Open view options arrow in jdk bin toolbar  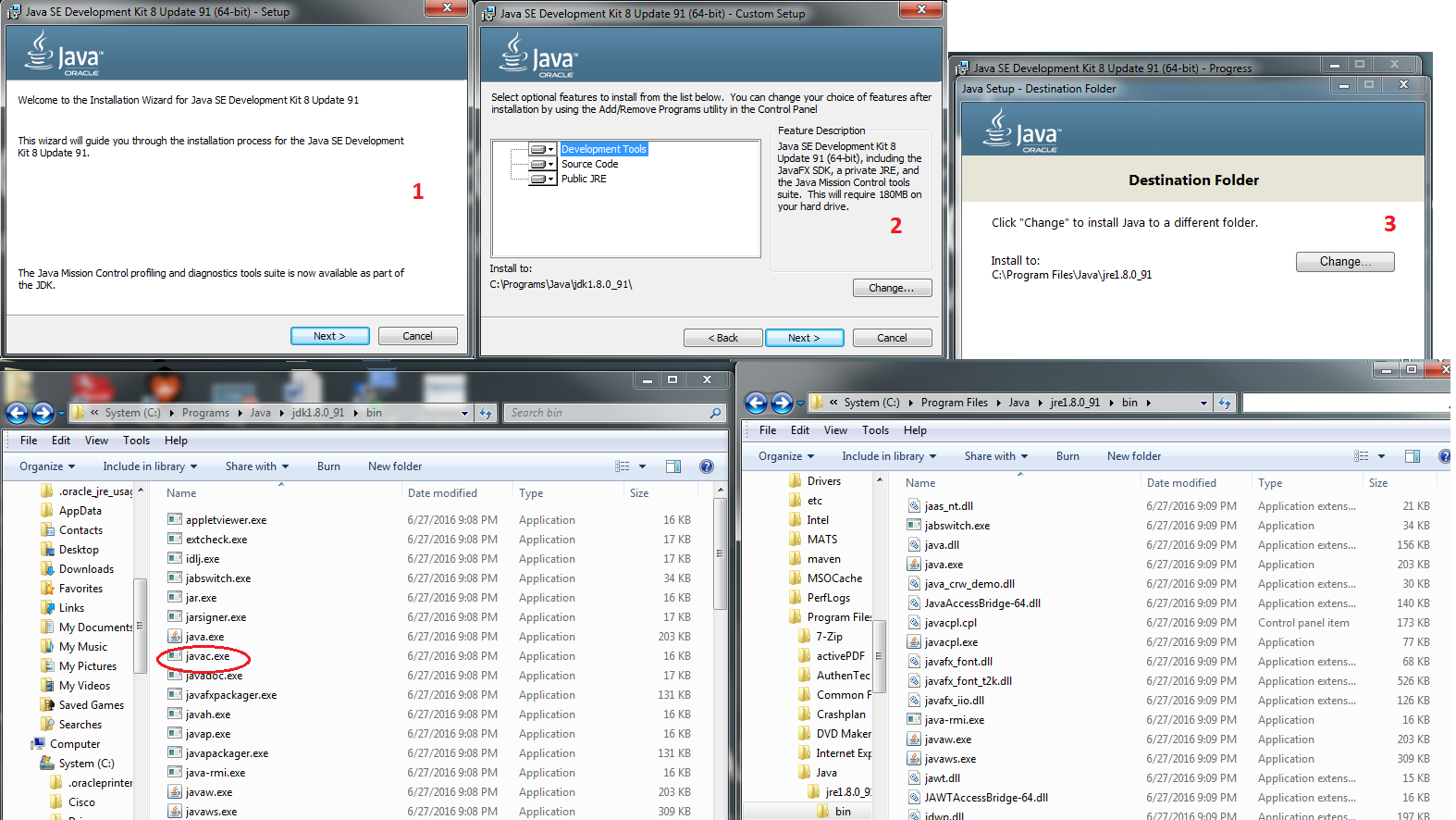642,466
